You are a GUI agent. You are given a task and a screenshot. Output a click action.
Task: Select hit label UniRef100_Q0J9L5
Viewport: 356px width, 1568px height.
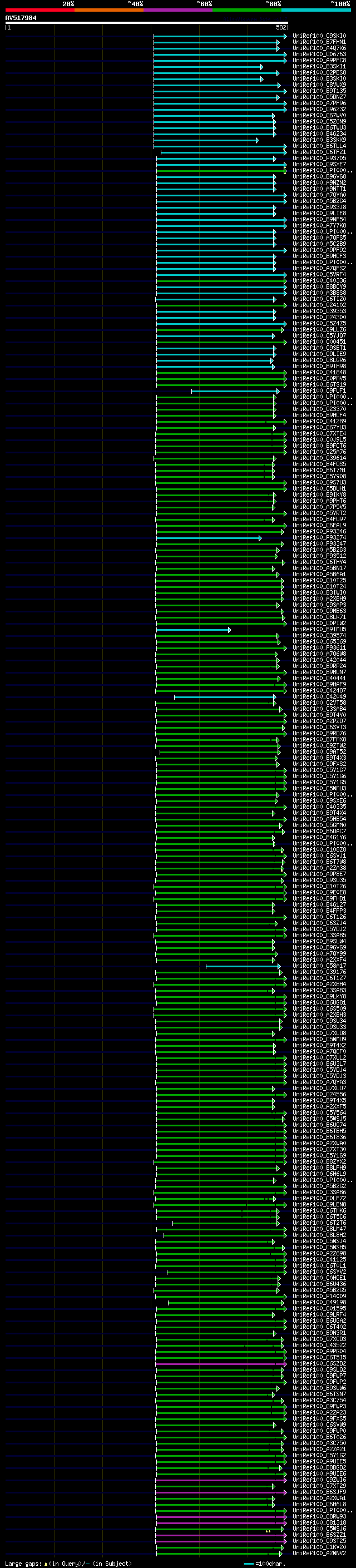(x=319, y=439)
